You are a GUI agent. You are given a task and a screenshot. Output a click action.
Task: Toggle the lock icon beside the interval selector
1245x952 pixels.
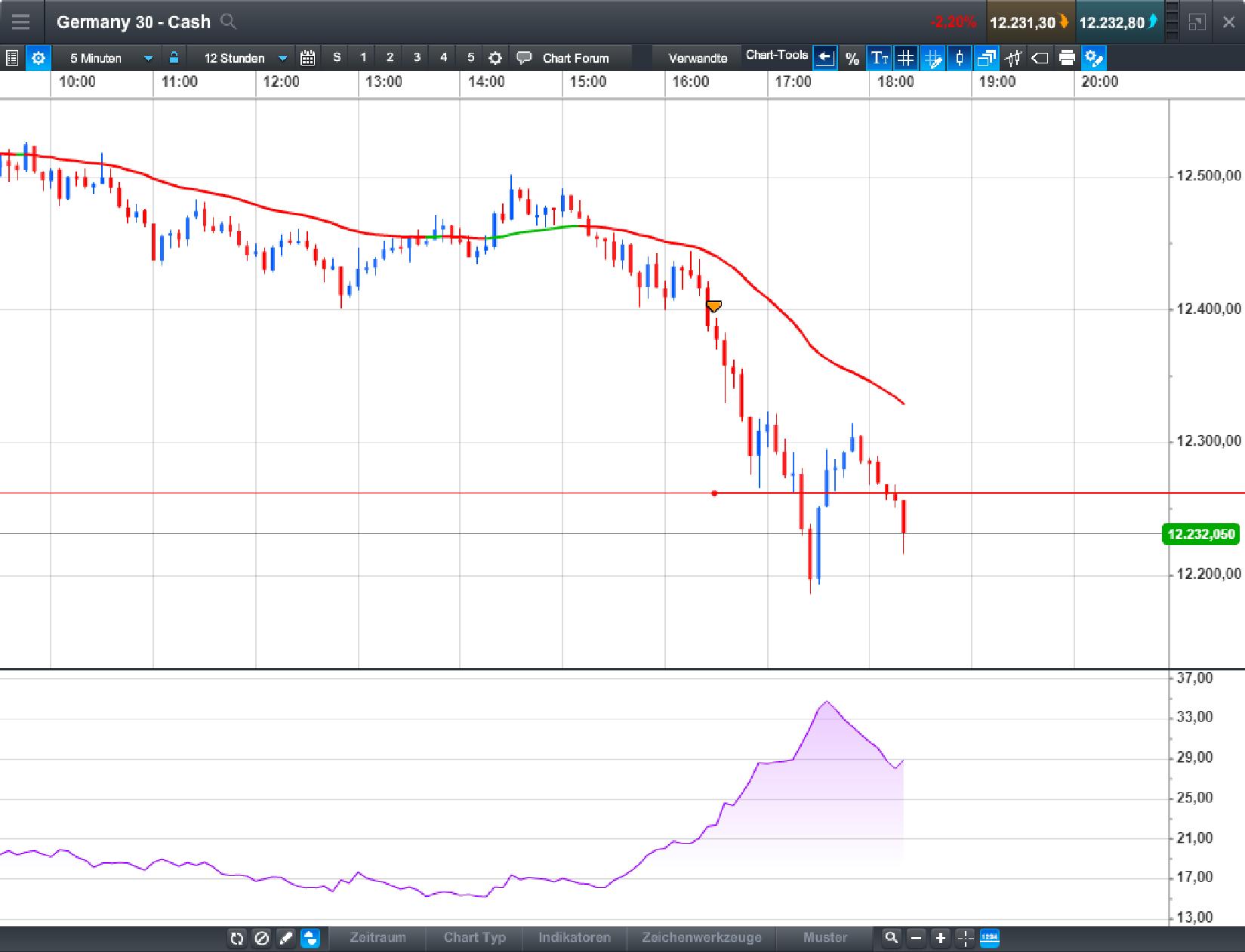pyautogui.click(x=173, y=57)
